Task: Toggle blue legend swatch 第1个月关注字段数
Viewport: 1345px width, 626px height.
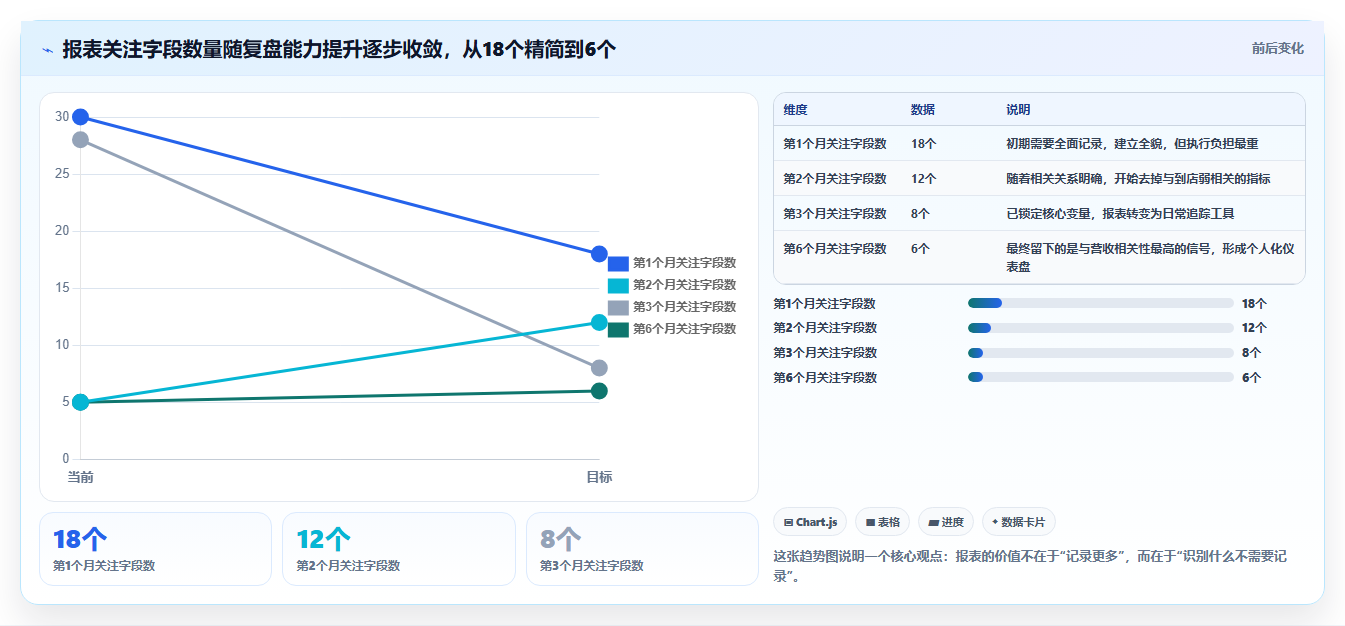Action: [x=618, y=263]
